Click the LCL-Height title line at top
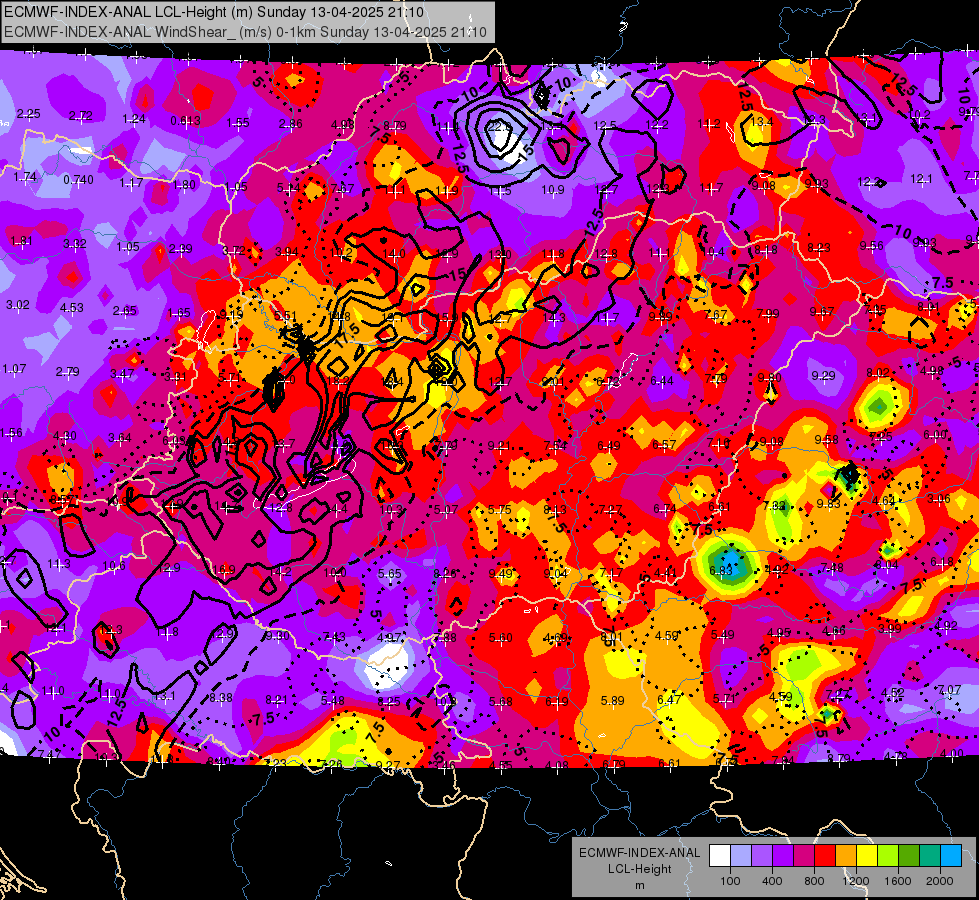The height and width of the screenshot is (900, 979). [214, 12]
